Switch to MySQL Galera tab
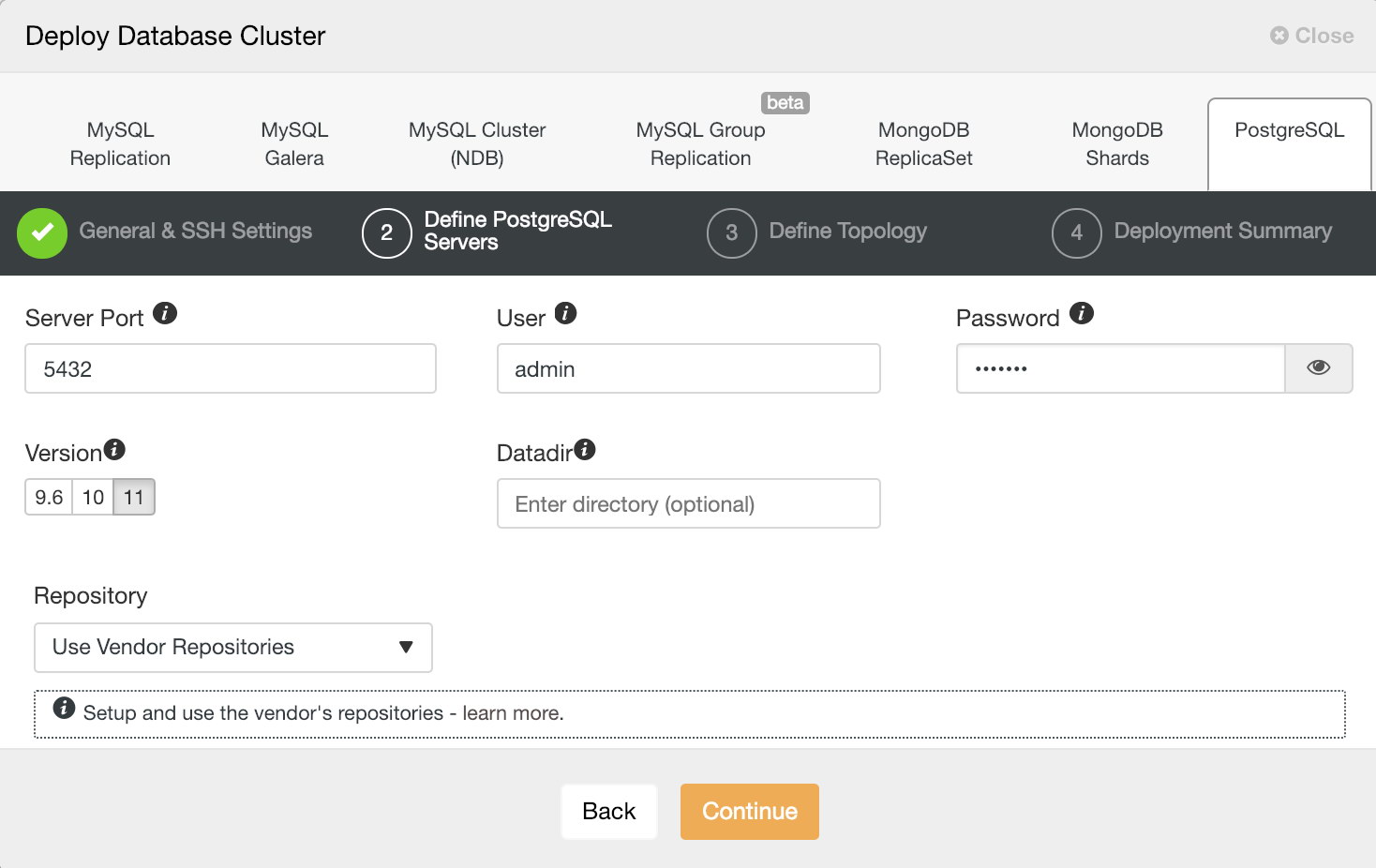This screenshot has width=1376, height=868. pyautogui.click(x=294, y=144)
